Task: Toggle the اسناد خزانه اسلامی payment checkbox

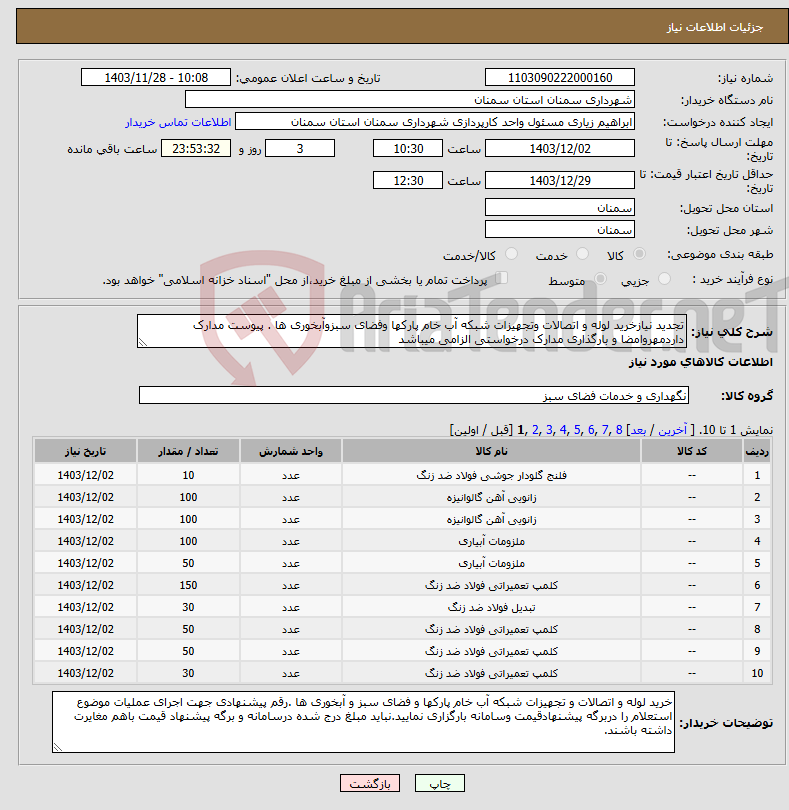Action: pos(501,278)
